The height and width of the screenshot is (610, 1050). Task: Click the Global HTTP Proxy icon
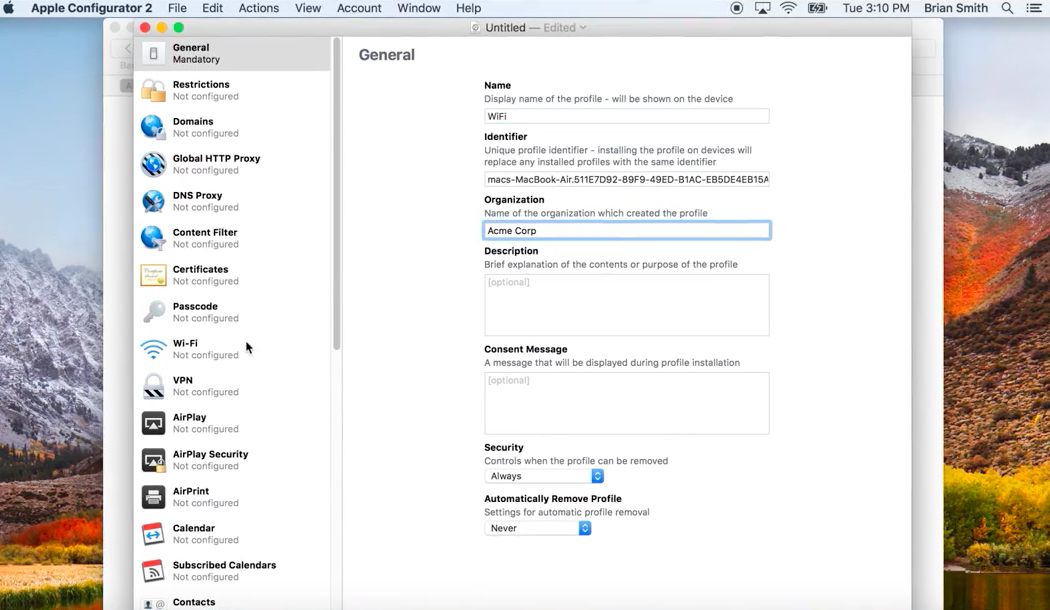click(x=153, y=164)
